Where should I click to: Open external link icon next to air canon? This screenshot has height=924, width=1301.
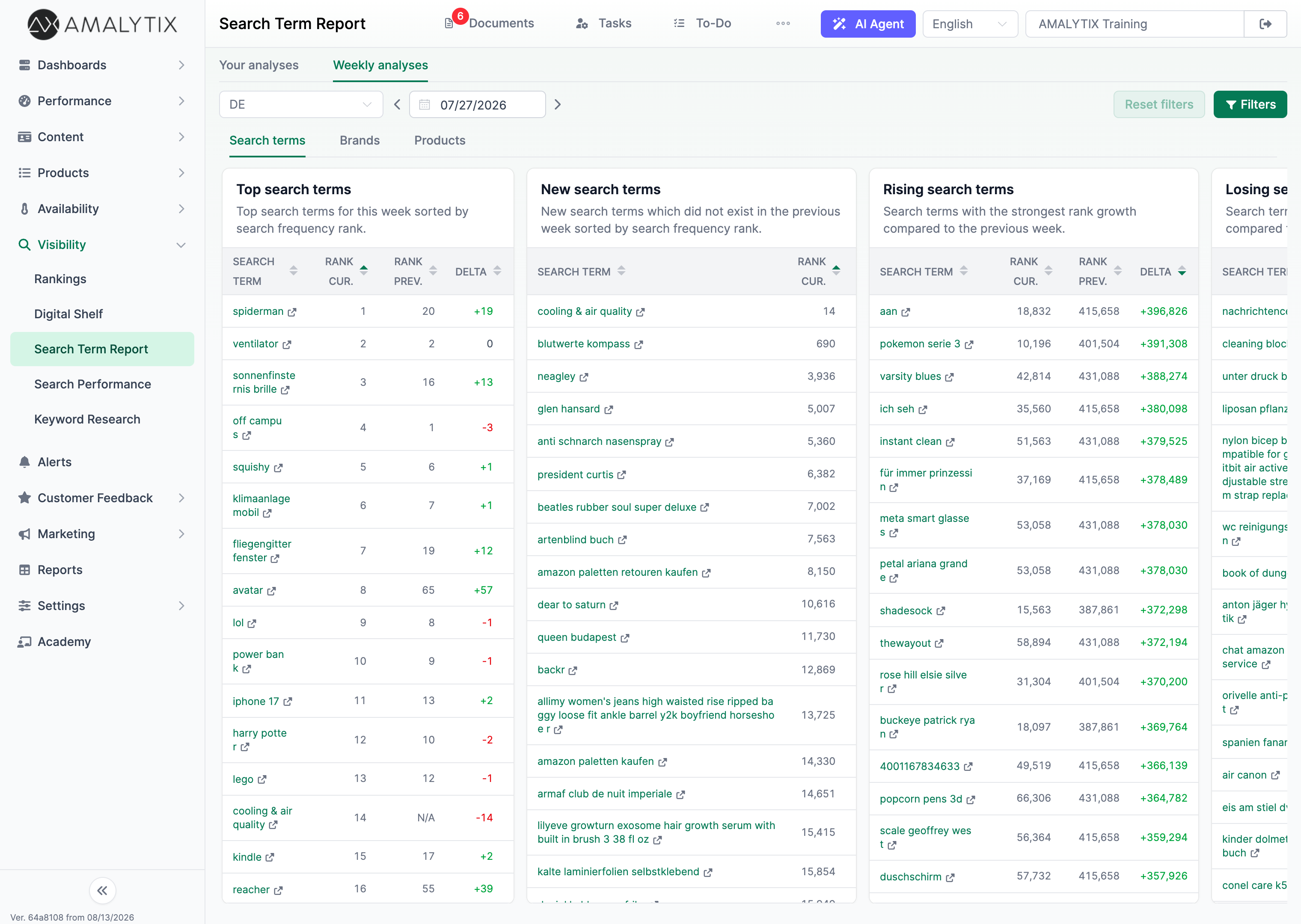pyautogui.click(x=1275, y=776)
